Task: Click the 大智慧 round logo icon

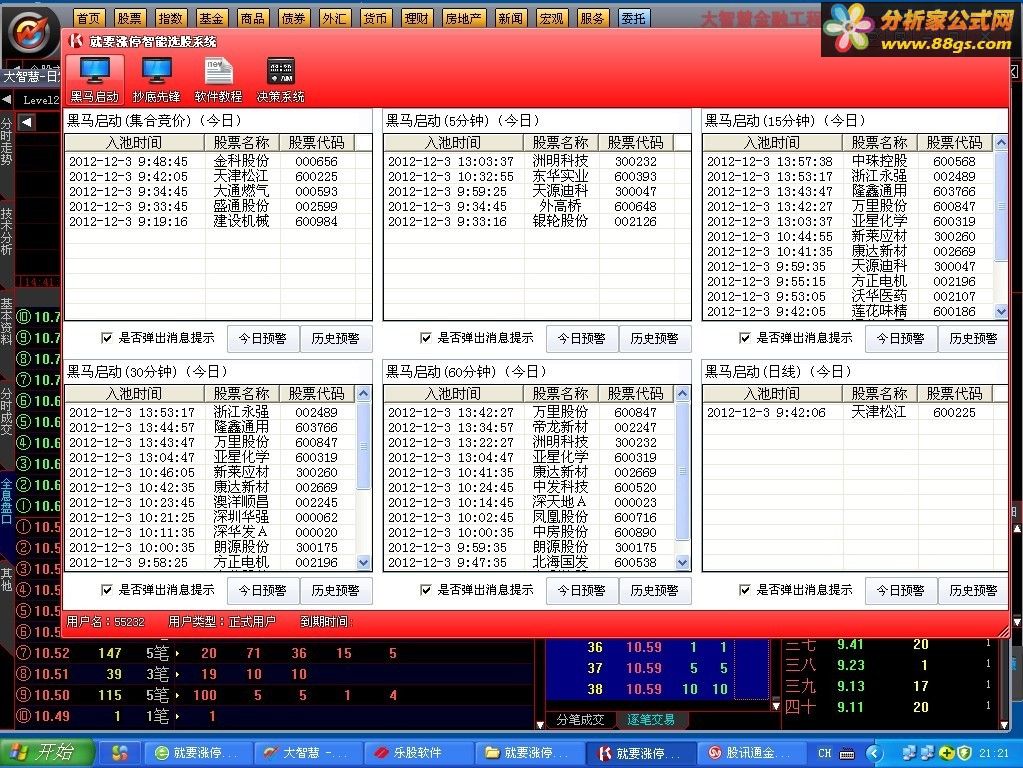Action: [31, 33]
